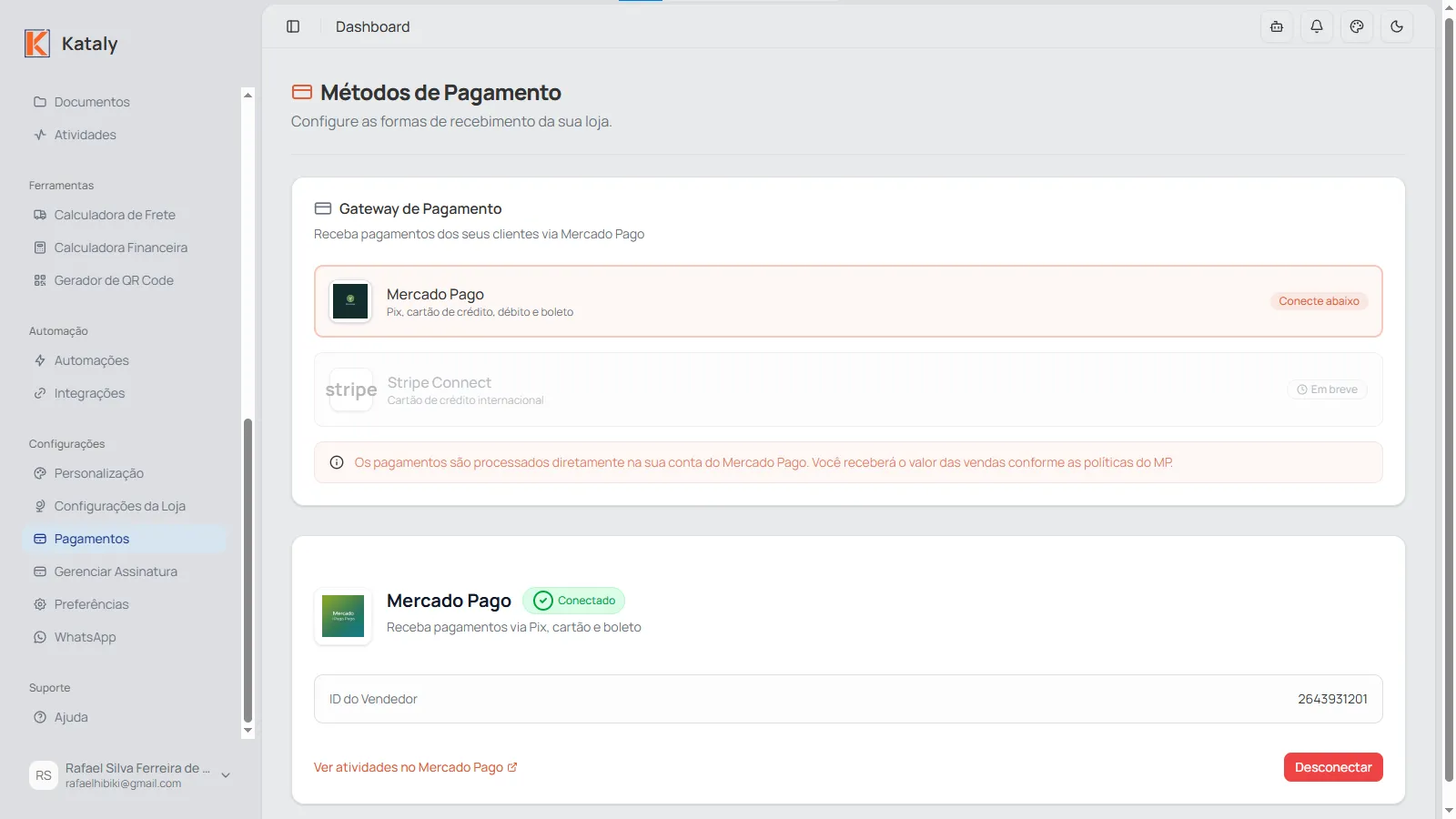The width and height of the screenshot is (1456, 819).
Task: Open Gerenciar Assinatura in the sidebar
Action: [x=124, y=571]
